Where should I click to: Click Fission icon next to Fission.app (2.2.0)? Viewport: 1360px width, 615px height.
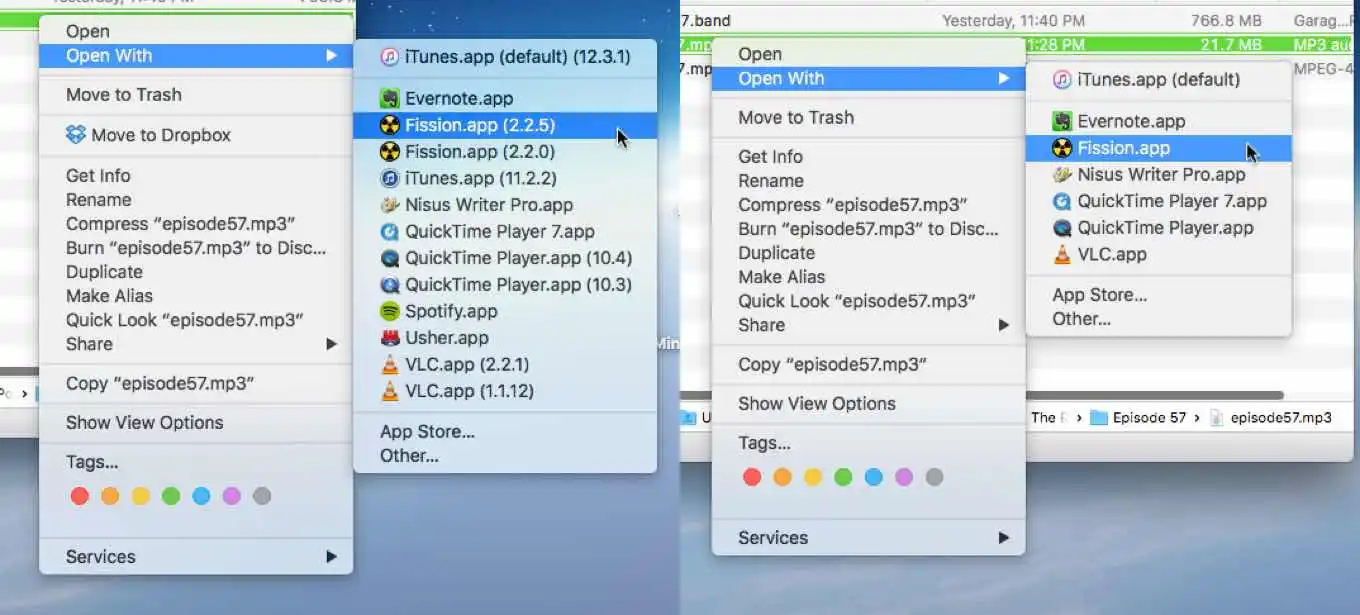(x=390, y=152)
